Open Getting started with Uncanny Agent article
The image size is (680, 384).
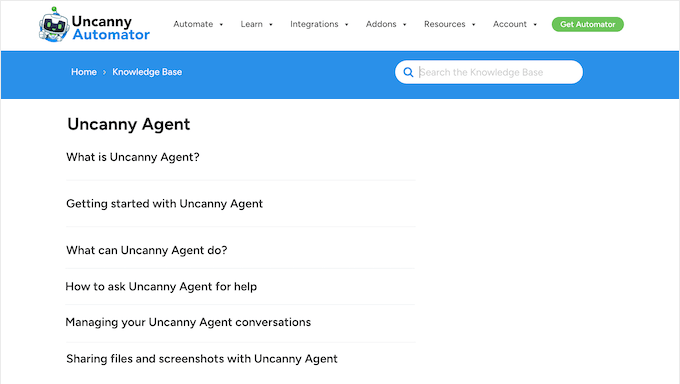click(164, 203)
